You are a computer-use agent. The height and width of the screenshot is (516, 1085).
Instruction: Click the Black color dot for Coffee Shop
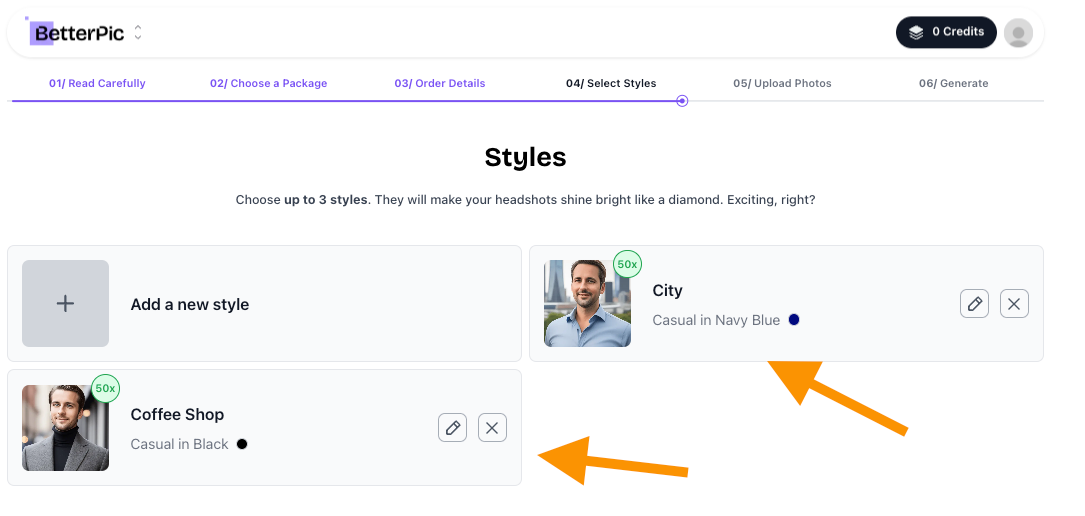click(x=242, y=444)
